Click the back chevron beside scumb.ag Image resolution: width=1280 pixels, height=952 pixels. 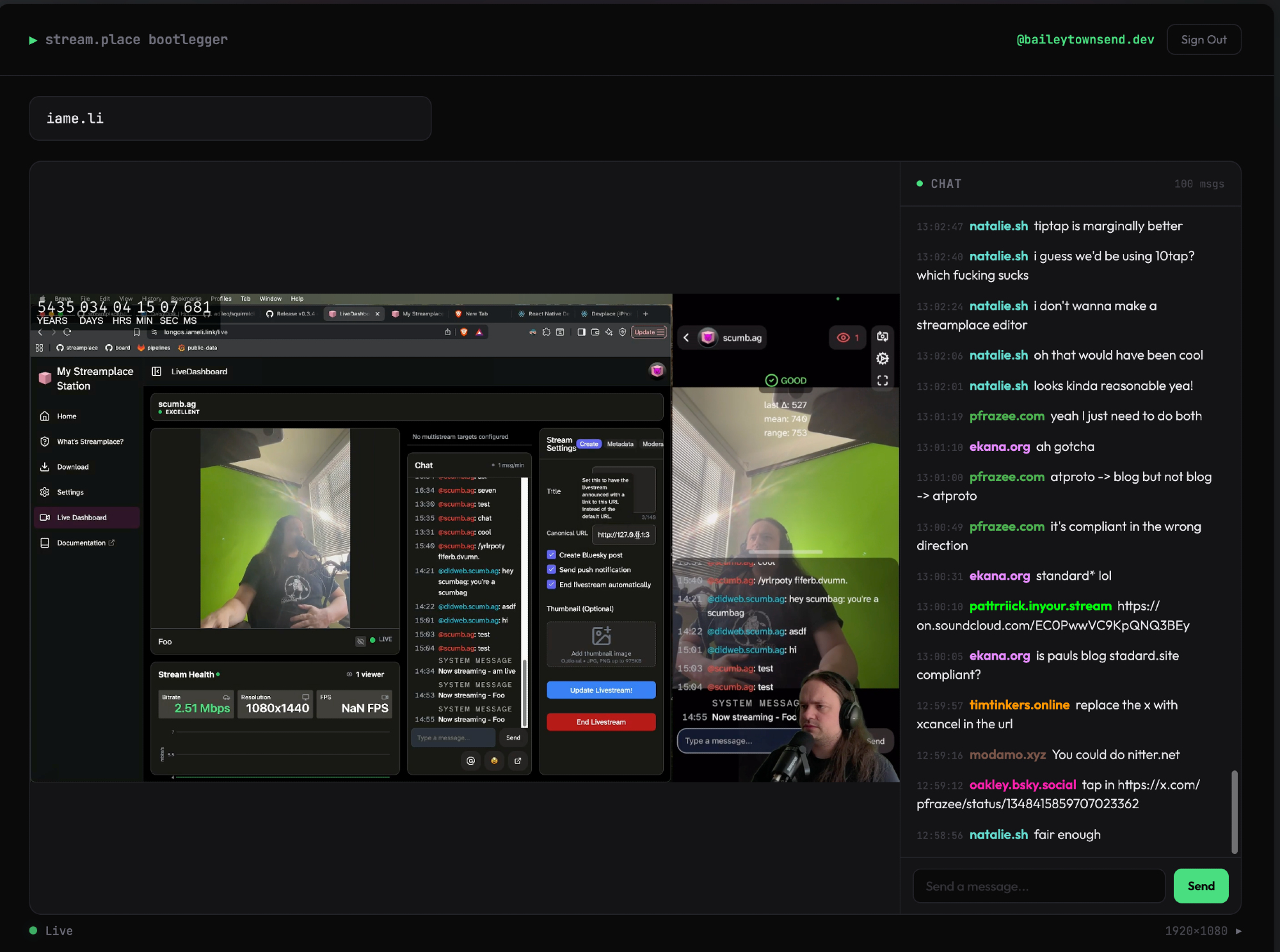tap(686, 338)
